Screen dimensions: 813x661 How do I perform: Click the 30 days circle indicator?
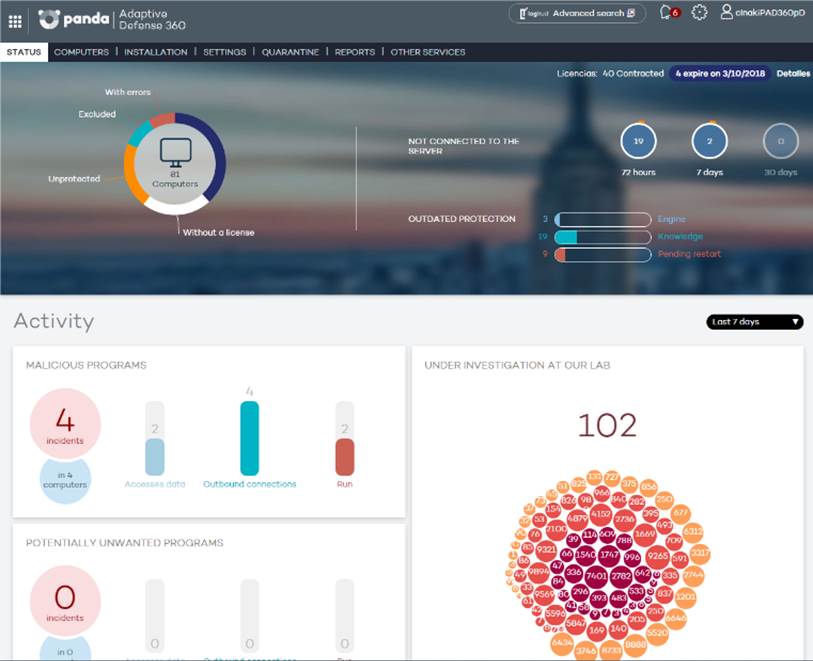pos(780,142)
